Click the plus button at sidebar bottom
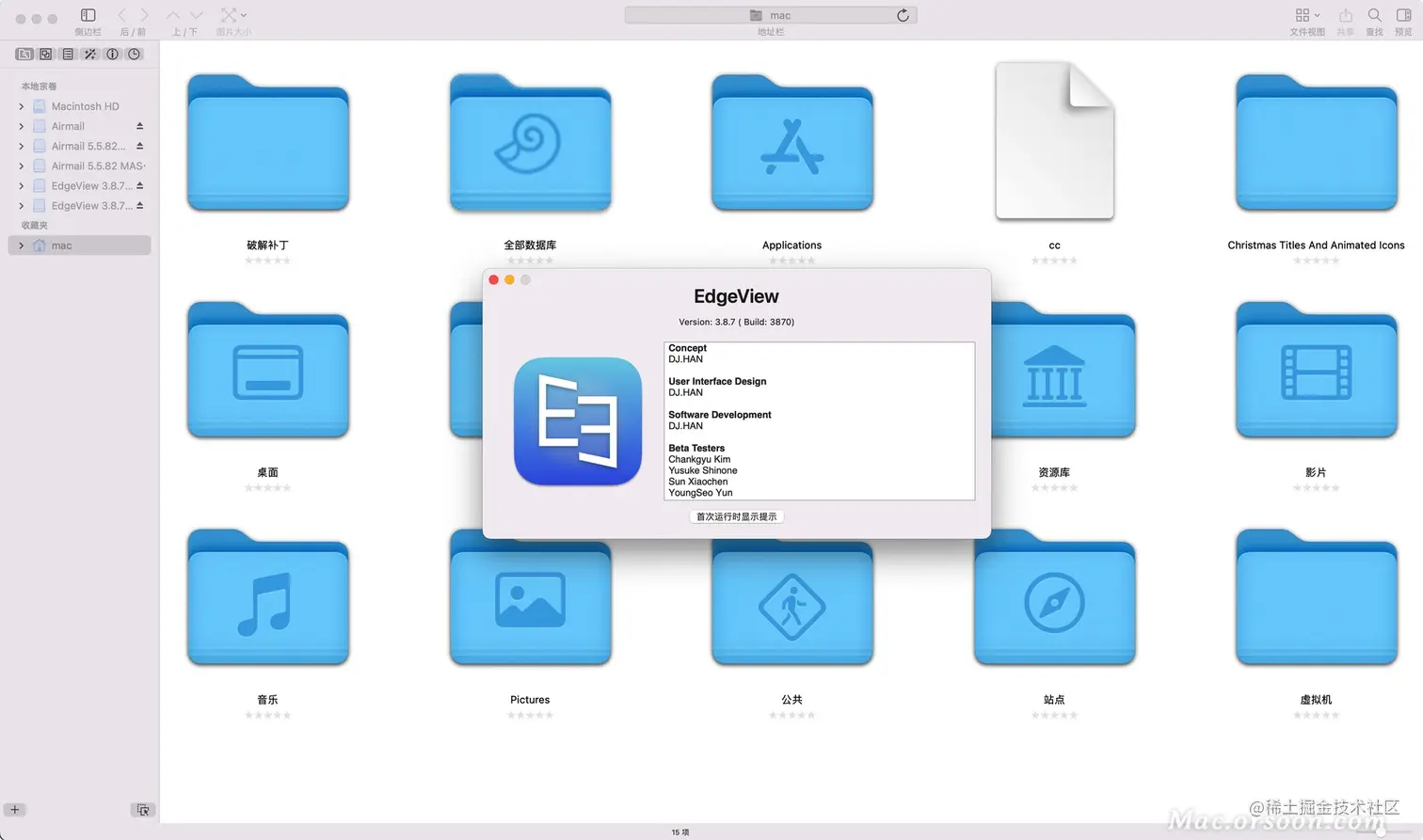 click(14, 810)
